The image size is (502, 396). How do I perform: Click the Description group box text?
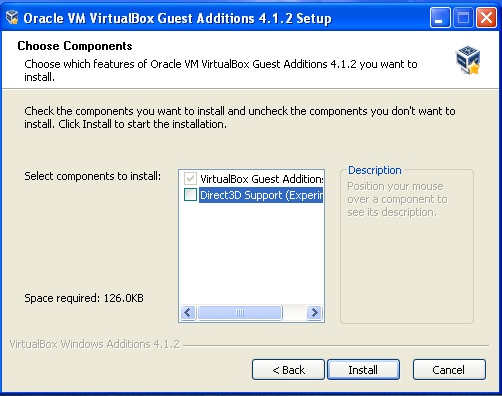[396, 199]
